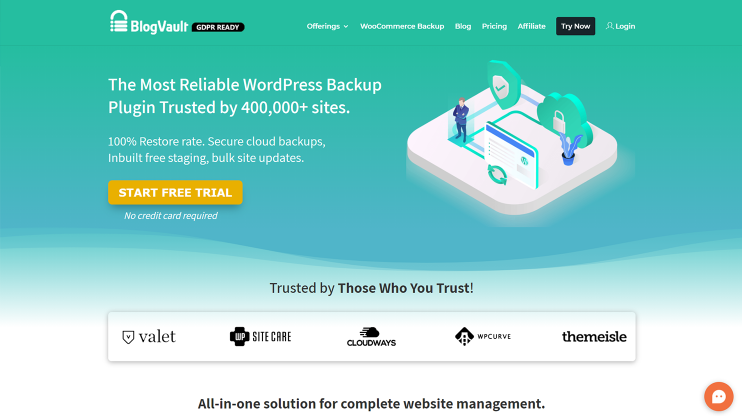Click the WP Site Care logo

coord(260,336)
